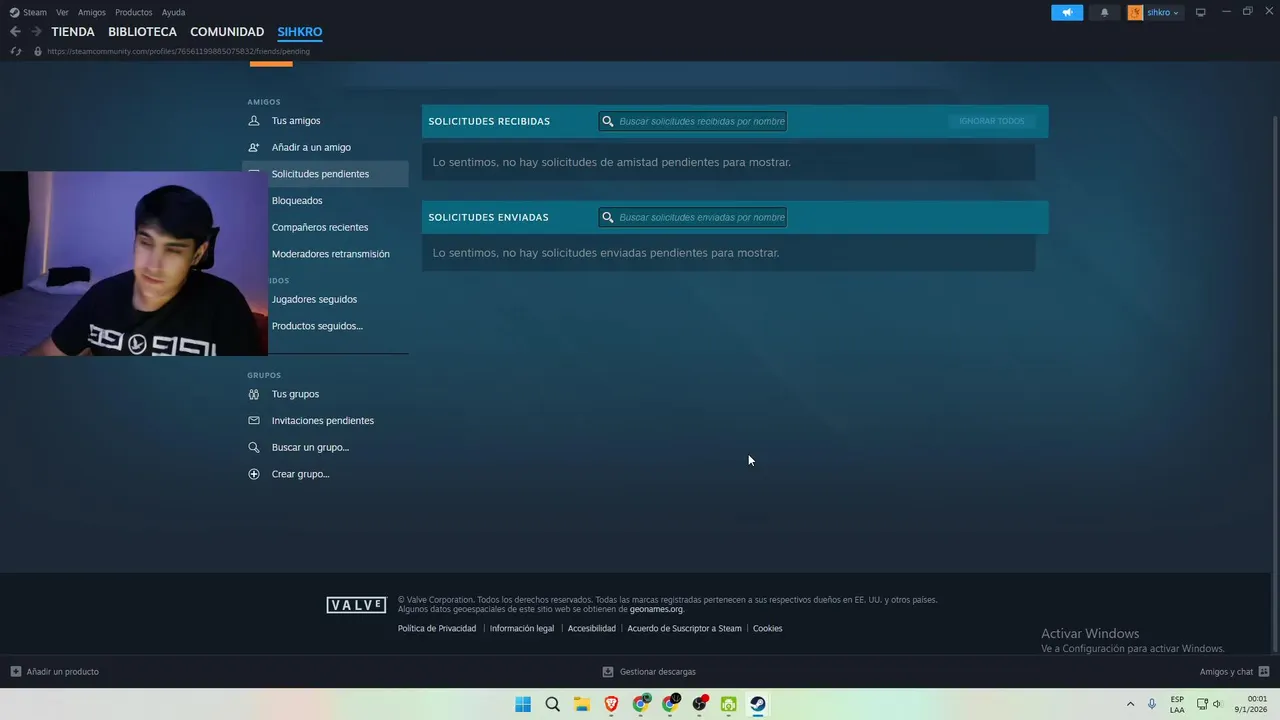This screenshot has width=1280, height=720.
Task: Go to the COMUNIDAD tab
Action: click(x=227, y=32)
